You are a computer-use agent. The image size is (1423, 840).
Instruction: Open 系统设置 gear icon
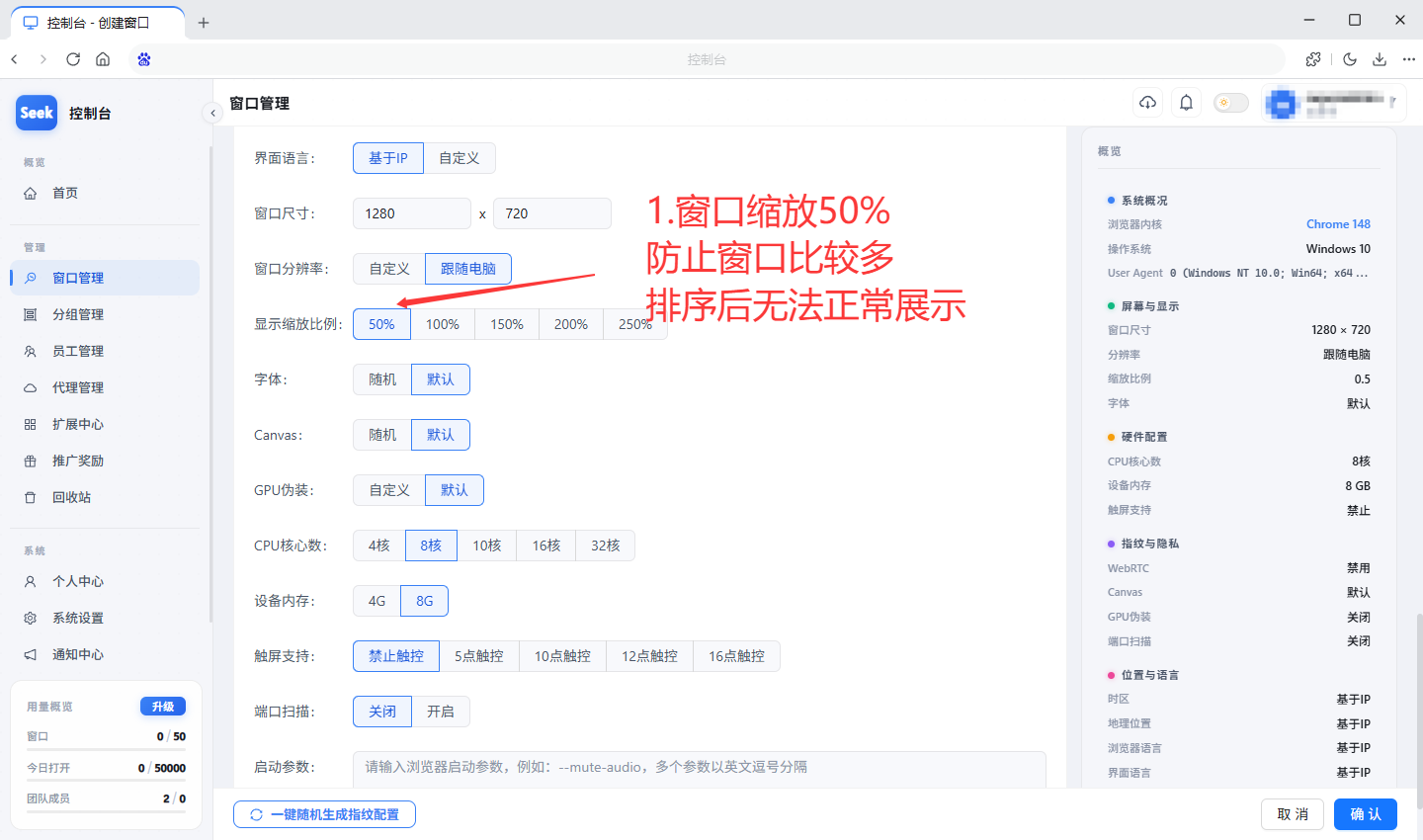pyautogui.click(x=31, y=618)
